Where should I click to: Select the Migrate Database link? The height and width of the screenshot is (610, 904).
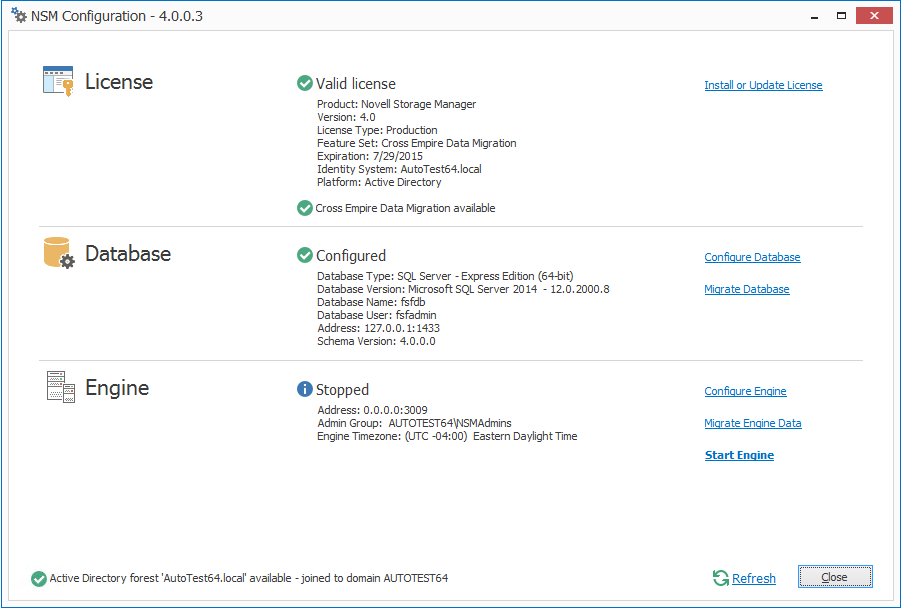pos(747,290)
